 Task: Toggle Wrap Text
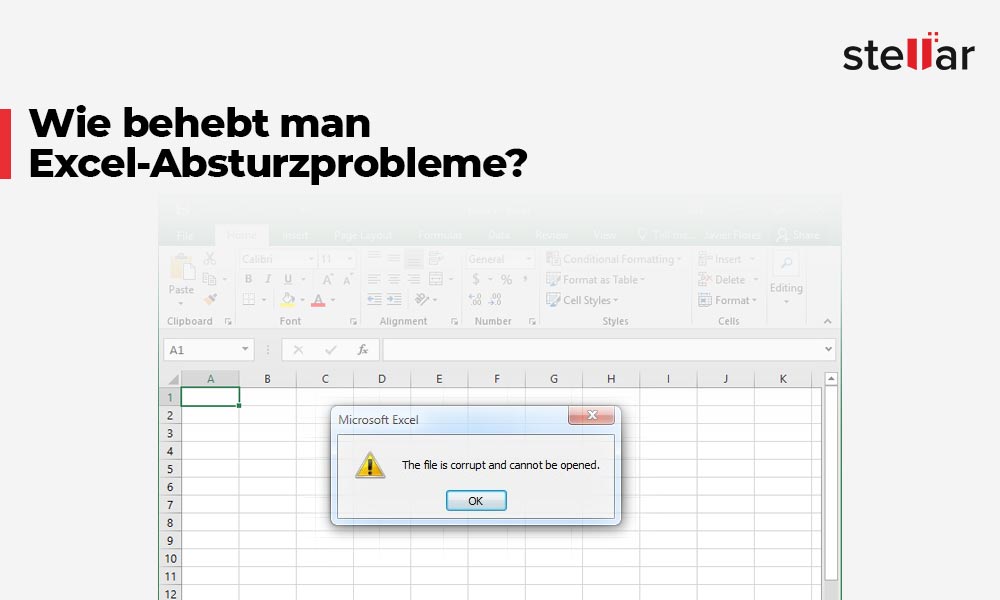(436, 258)
